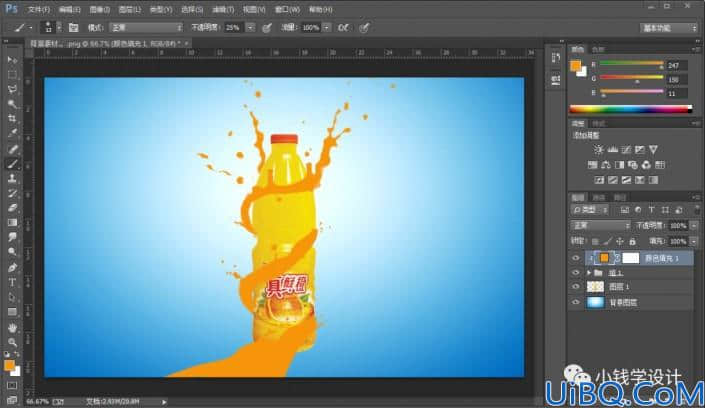The width and height of the screenshot is (705, 408).
Task: Select the Rectangle shape tool
Action: [12, 312]
